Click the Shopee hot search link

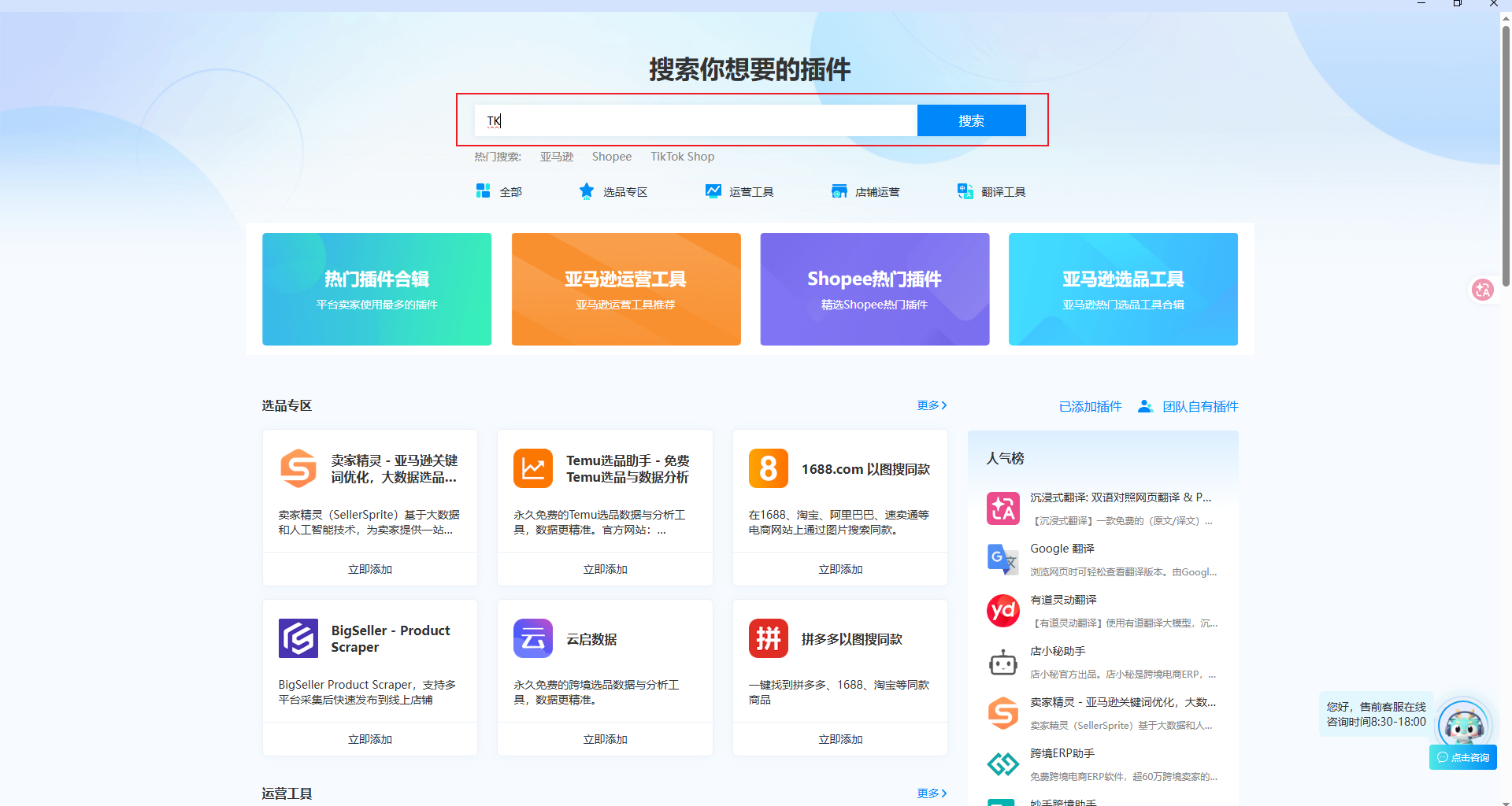[x=612, y=157]
